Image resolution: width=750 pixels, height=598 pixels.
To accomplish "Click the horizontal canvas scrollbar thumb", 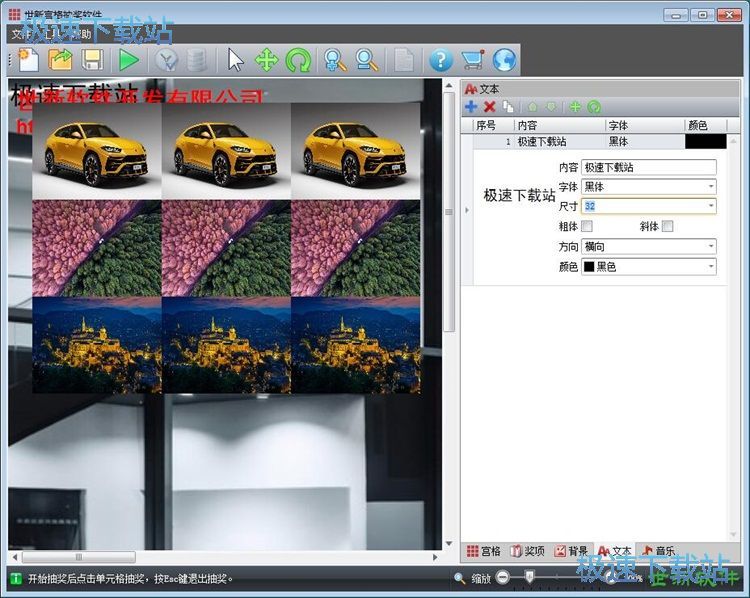I will point(79,557).
